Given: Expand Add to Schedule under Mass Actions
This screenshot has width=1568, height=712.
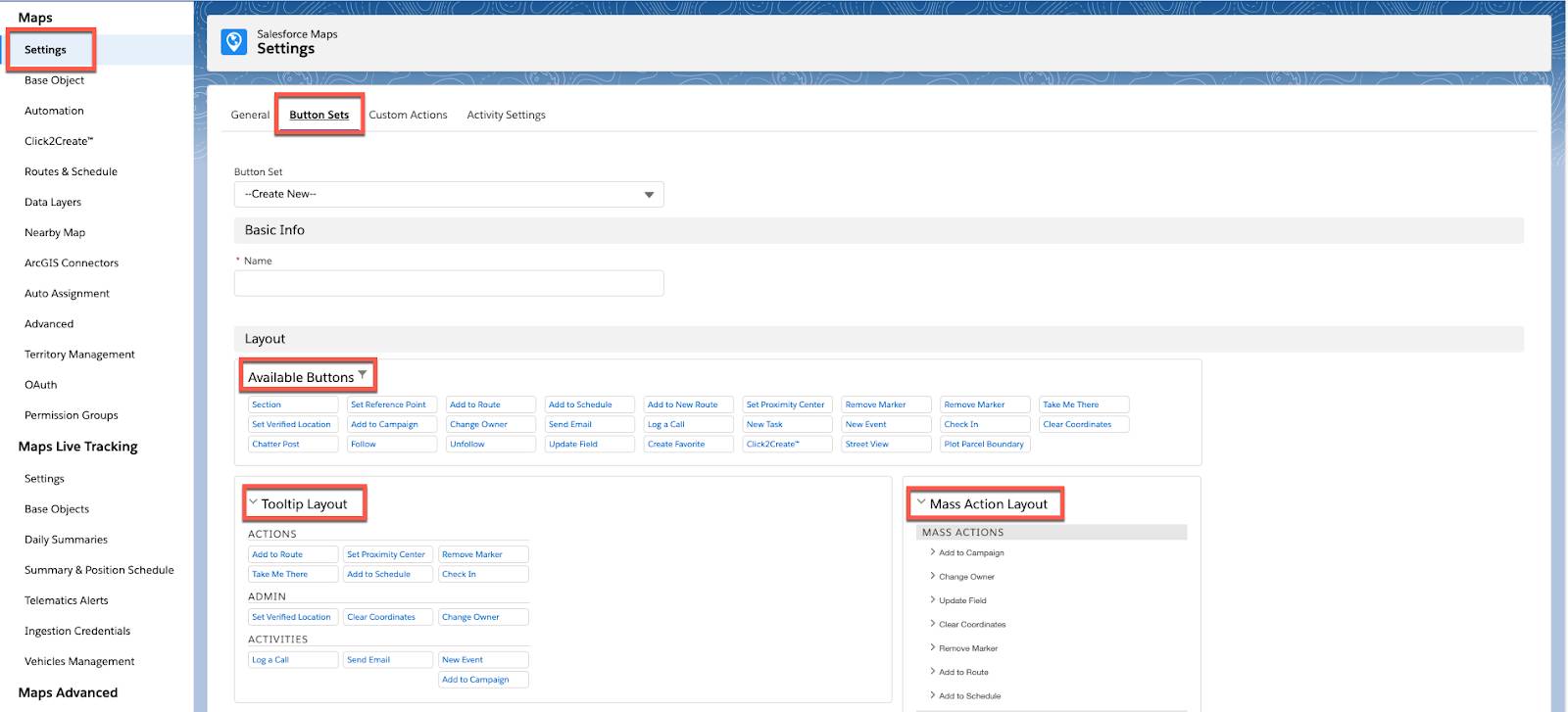Looking at the screenshot, I should pos(932,695).
